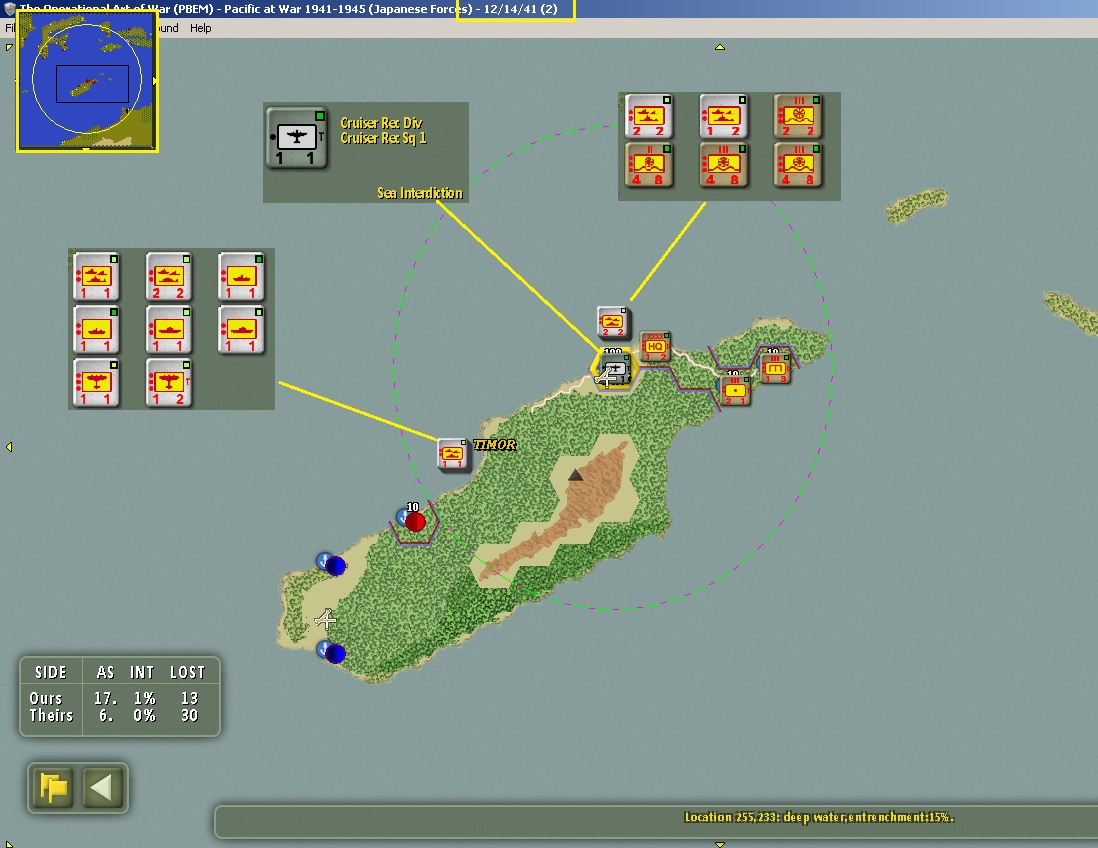Open the Help menu

(200, 28)
